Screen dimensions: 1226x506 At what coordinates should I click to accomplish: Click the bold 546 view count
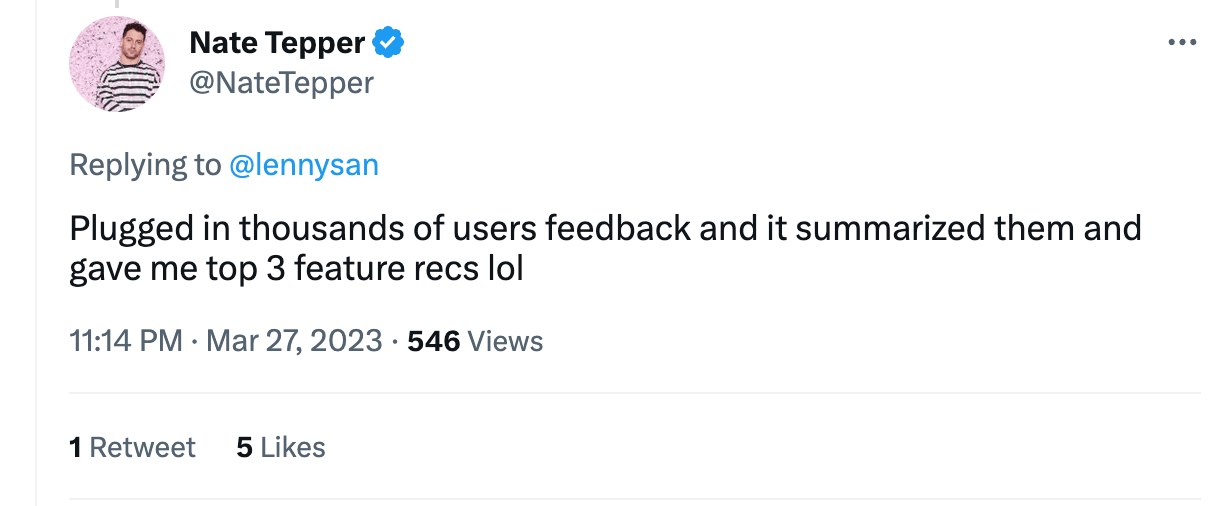pyautogui.click(x=434, y=341)
